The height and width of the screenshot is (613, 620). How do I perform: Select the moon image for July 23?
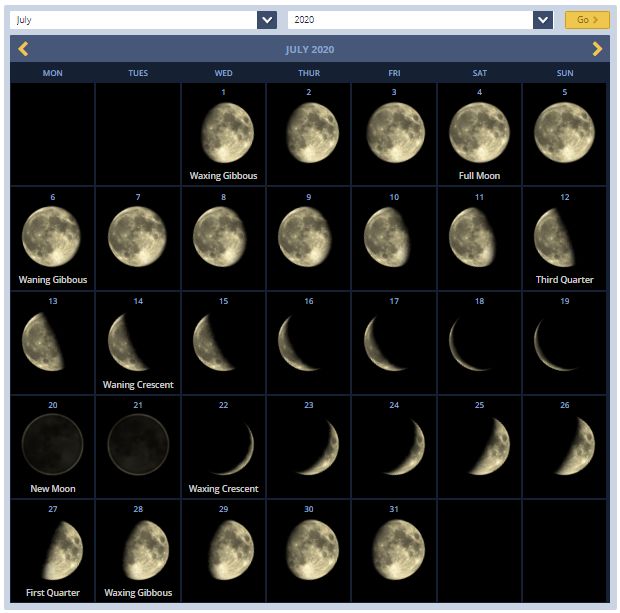[x=319, y=448]
